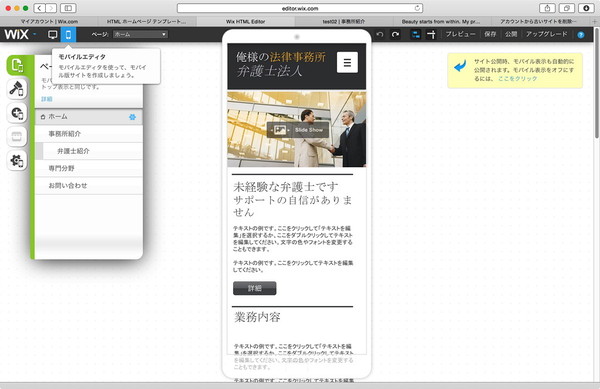Open the mobile settings gear icon

click(x=17, y=161)
